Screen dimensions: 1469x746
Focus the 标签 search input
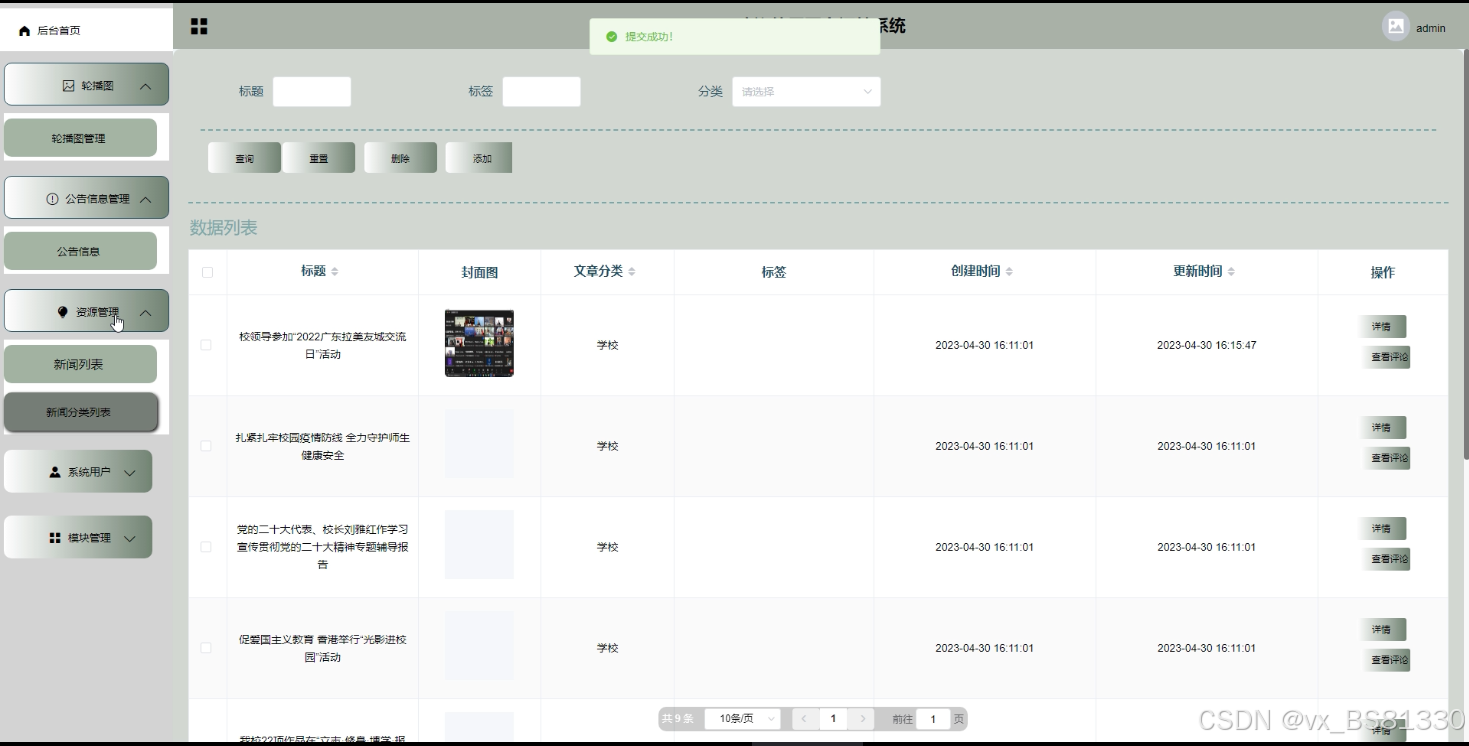(541, 92)
